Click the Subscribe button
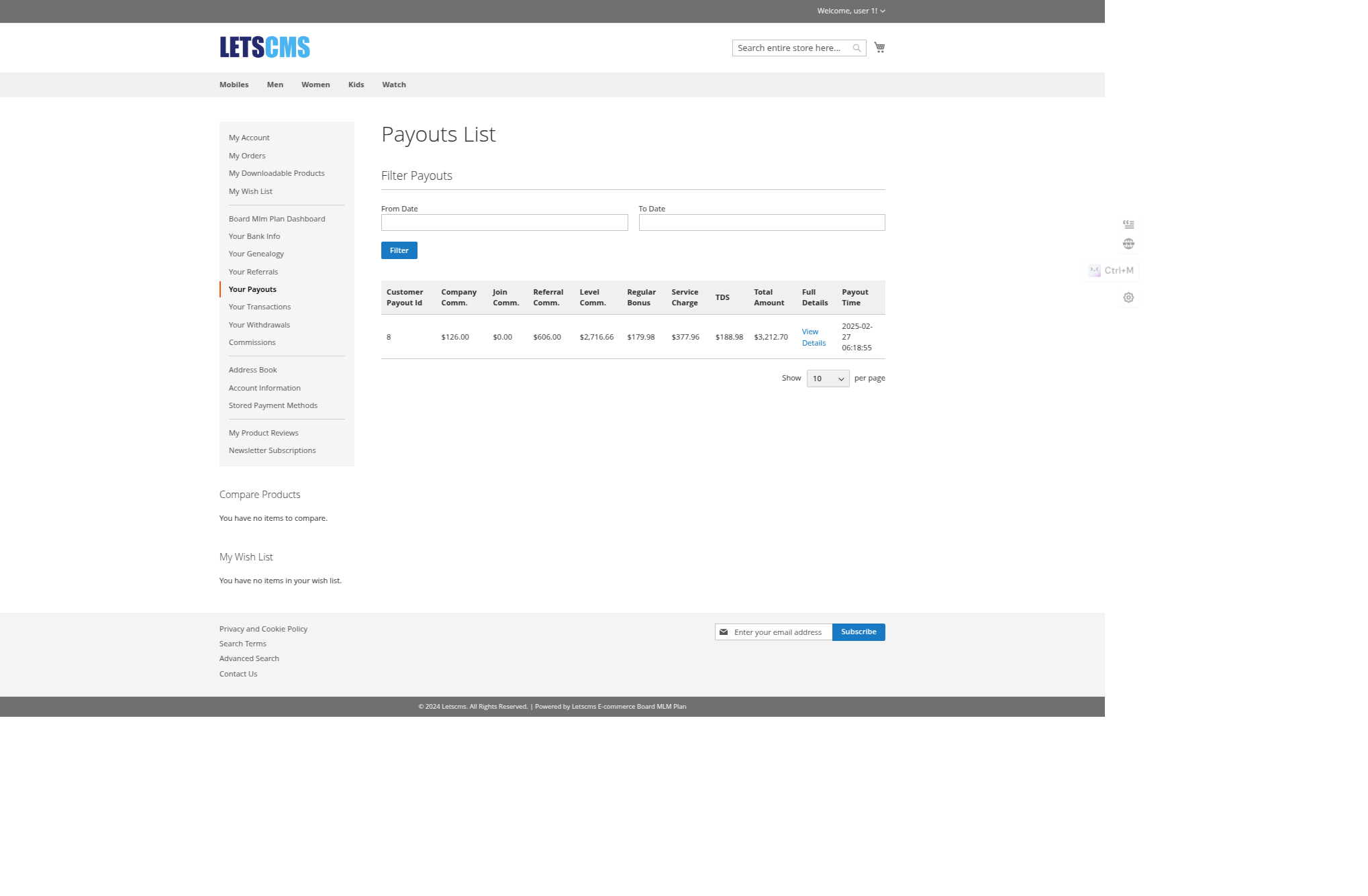This screenshot has width=1368, height=896. click(859, 632)
